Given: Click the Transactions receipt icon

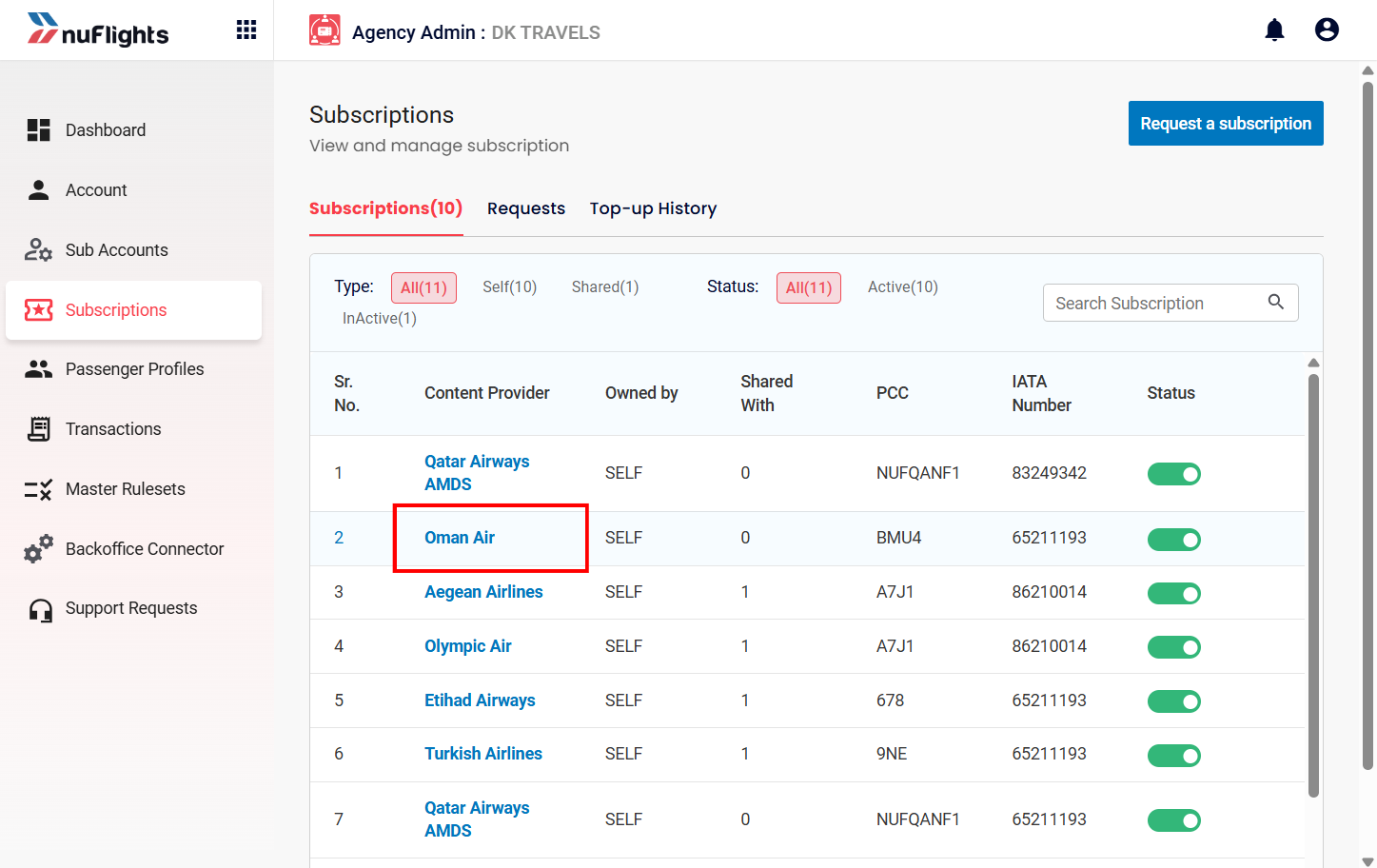Looking at the screenshot, I should click(x=38, y=429).
